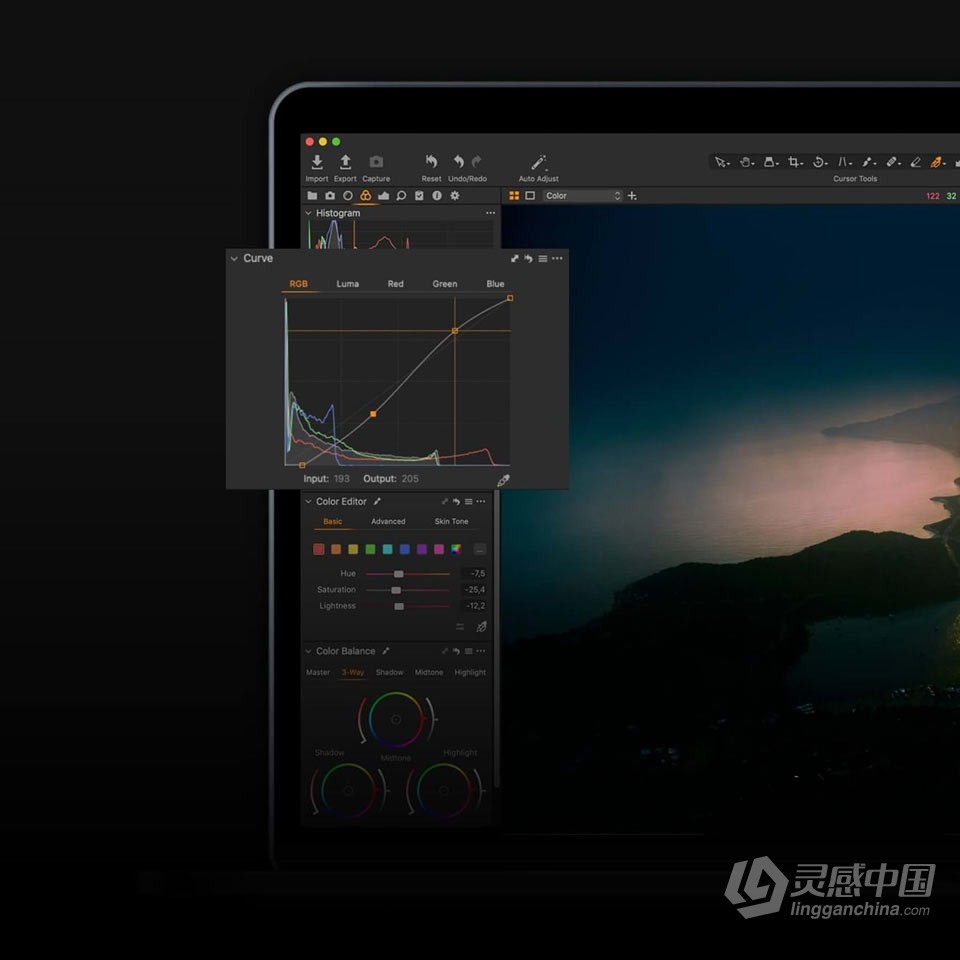Click the Import toolbar icon
Image resolution: width=960 pixels, height=960 pixels.
pos(317,162)
